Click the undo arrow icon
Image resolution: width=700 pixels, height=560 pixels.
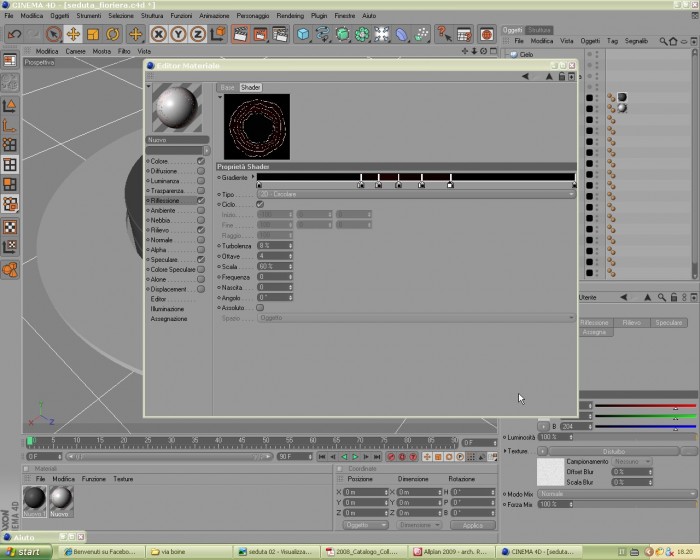click(14, 34)
